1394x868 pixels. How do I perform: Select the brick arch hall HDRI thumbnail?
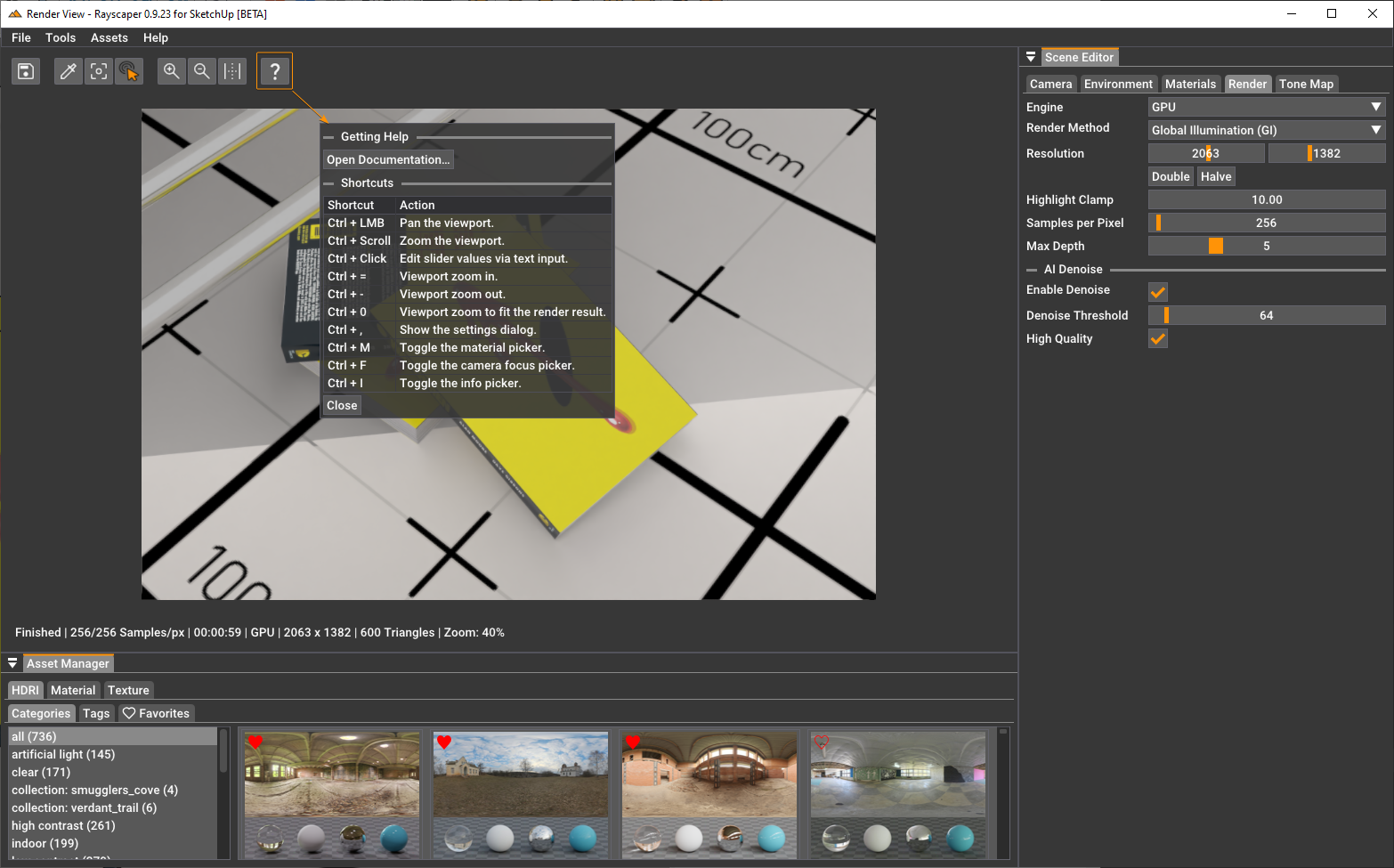(x=709, y=794)
